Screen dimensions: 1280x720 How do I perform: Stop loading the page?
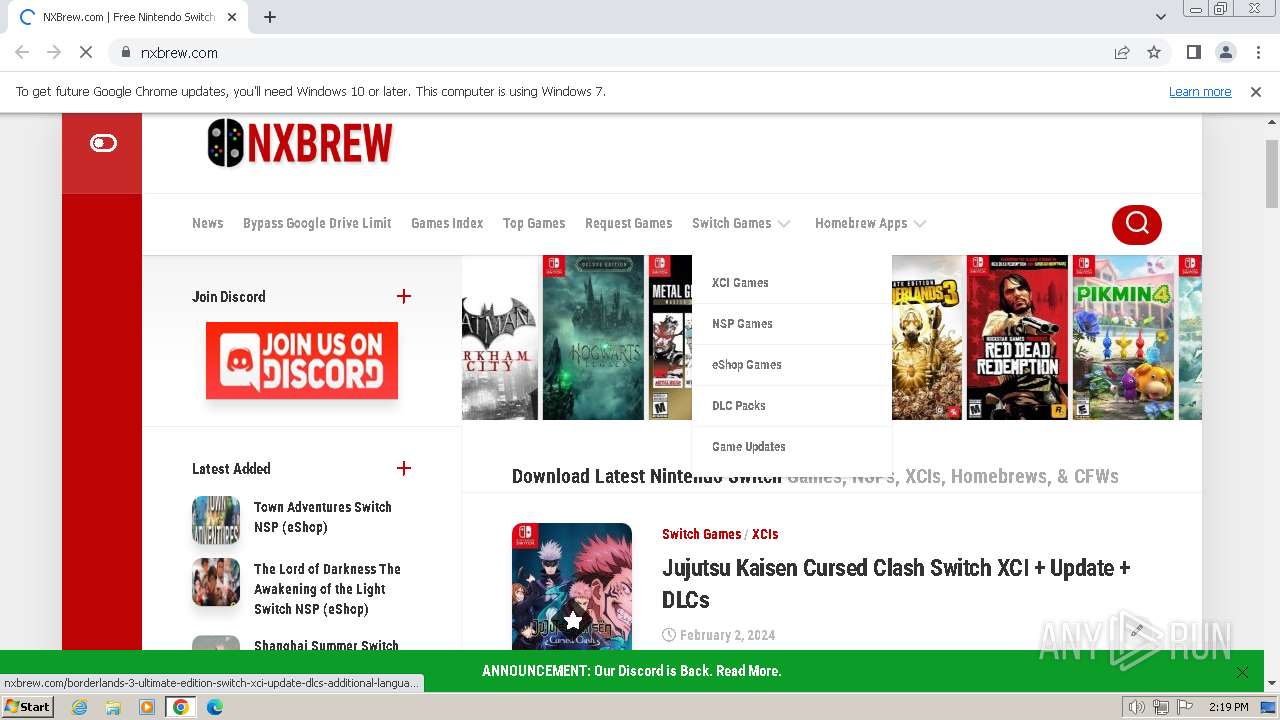click(x=86, y=52)
